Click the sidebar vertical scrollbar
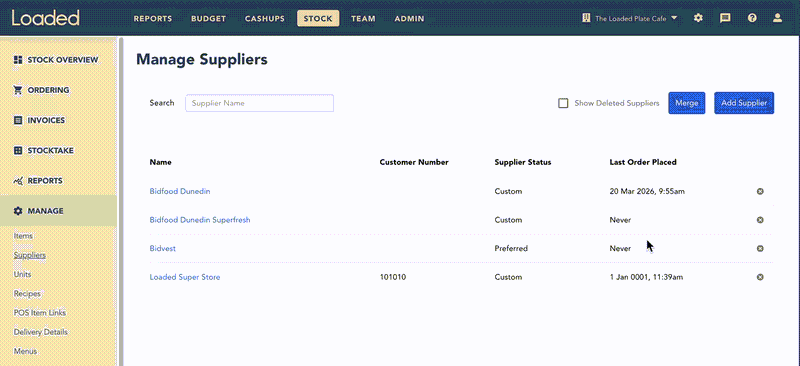This screenshot has height=366, width=800. [x=121, y=201]
